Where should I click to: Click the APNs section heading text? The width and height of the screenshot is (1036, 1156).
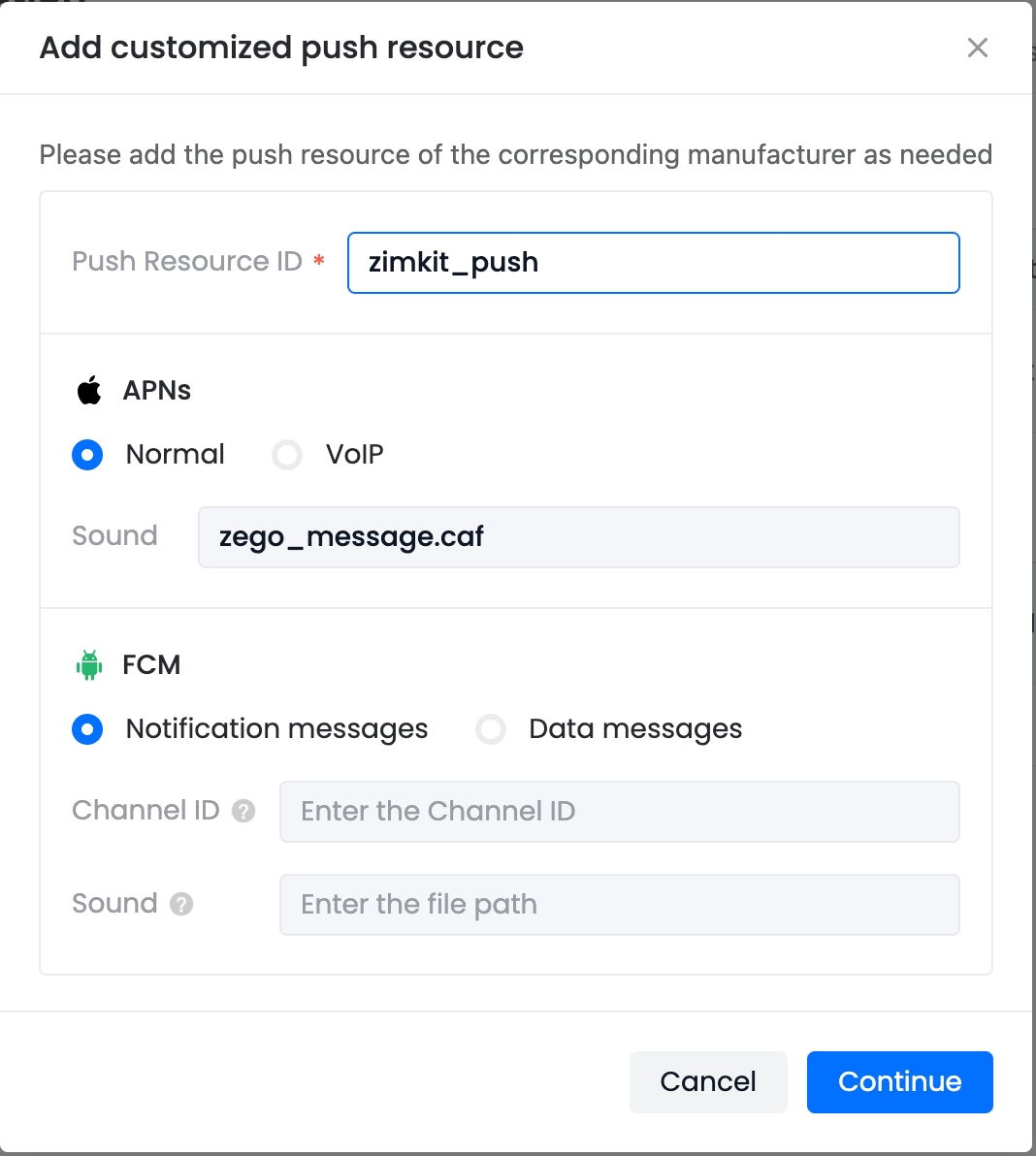(x=157, y=391)
